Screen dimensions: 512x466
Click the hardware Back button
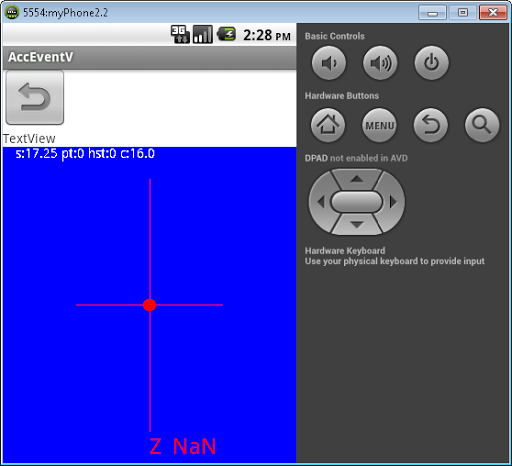[x=431, y=125]
